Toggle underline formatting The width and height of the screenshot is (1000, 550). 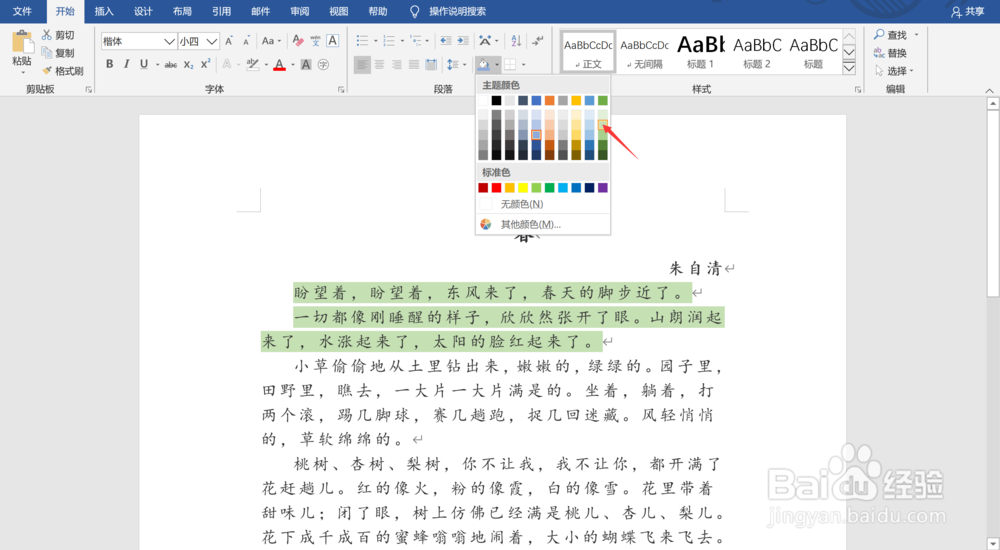143,64
